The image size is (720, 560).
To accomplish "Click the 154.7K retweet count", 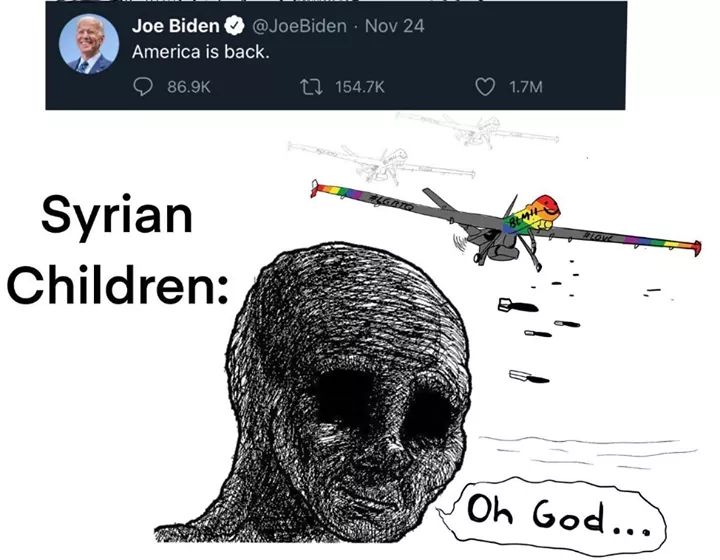I will coord(360,87).
